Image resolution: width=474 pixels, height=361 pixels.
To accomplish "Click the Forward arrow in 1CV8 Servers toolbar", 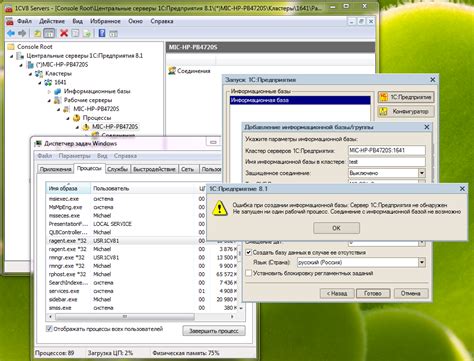I will (22, 33).
